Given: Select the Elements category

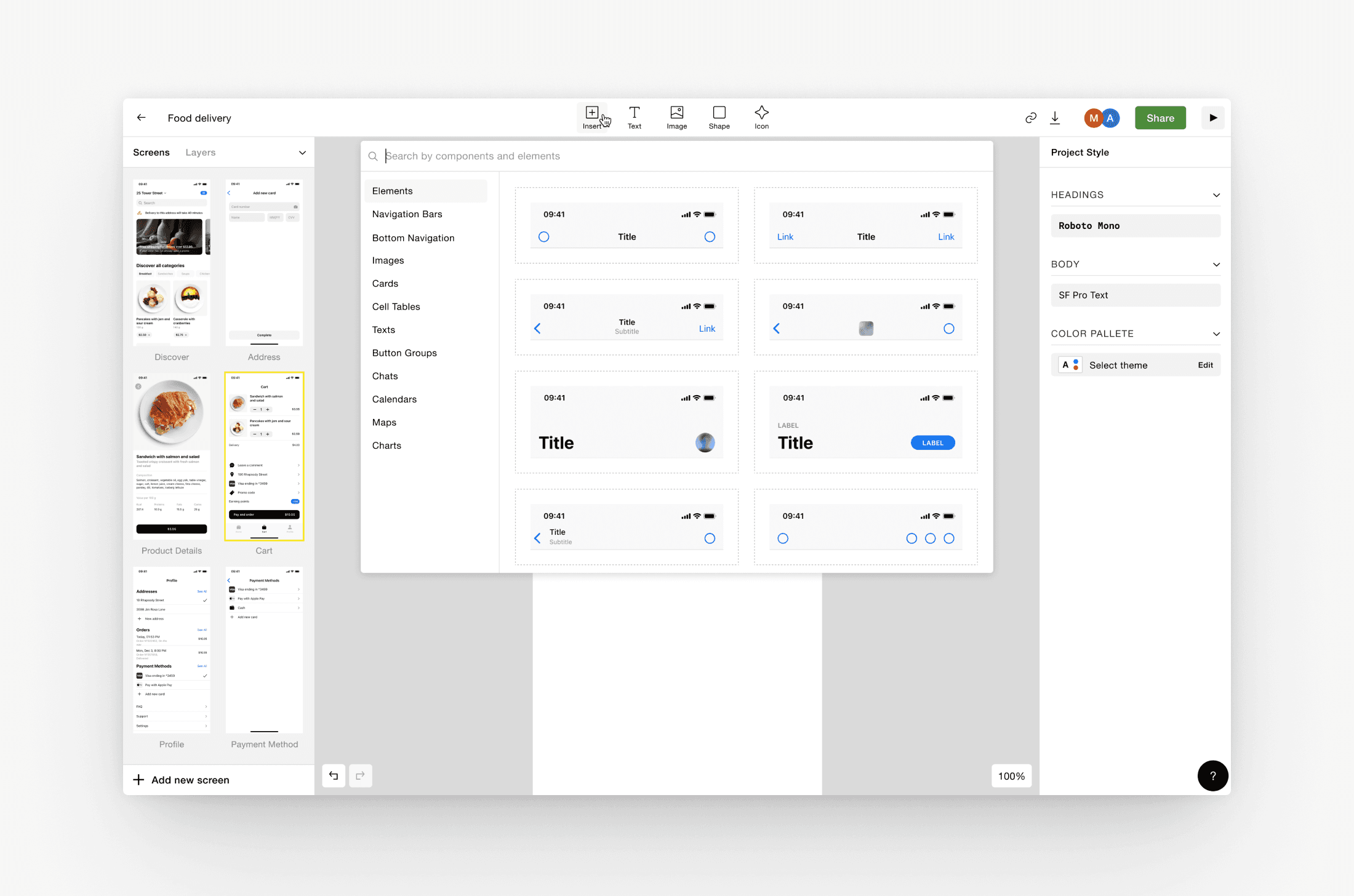Looking at the screenshot, I should (x=426, y=191).
